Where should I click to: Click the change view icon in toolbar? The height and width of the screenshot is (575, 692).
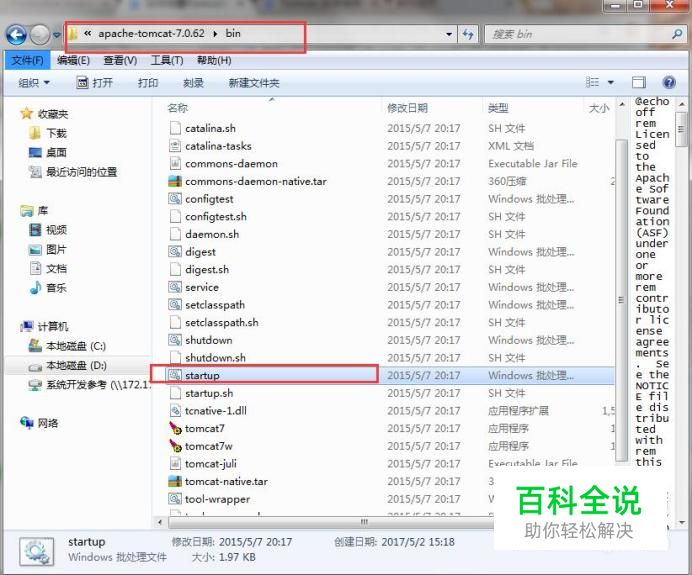coord(592,82)
